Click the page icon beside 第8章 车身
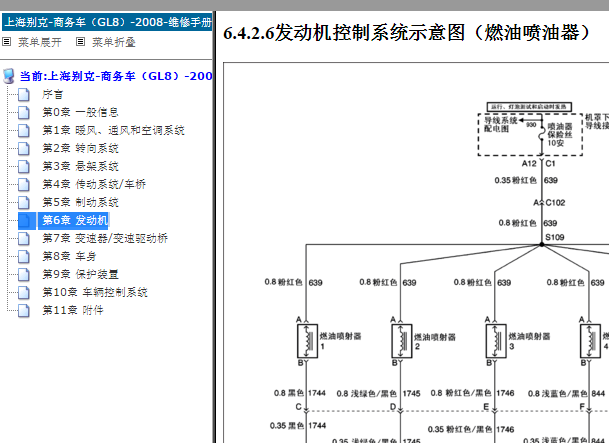 (24, 256)
